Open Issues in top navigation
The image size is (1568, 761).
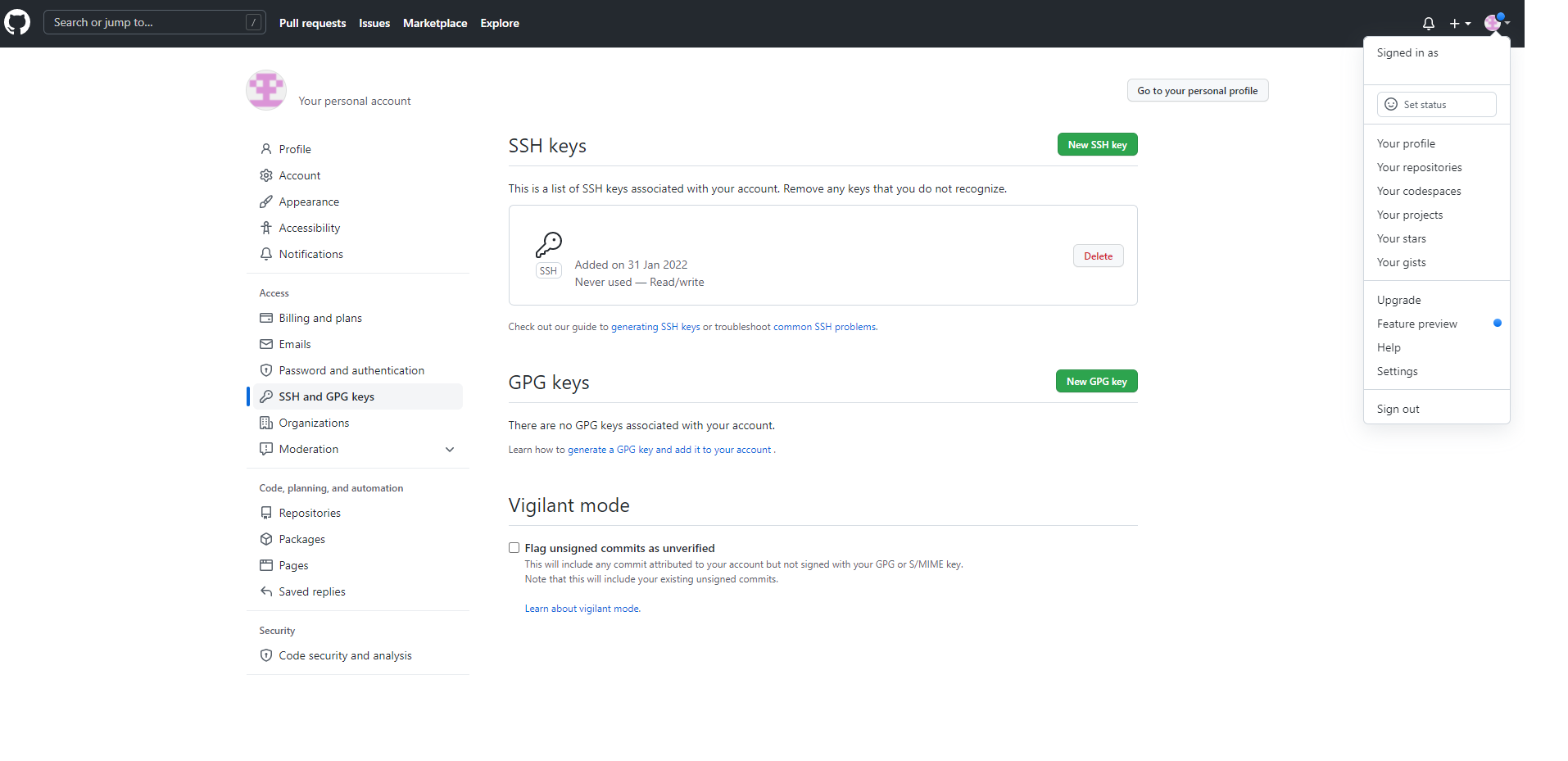coord(374,23)
